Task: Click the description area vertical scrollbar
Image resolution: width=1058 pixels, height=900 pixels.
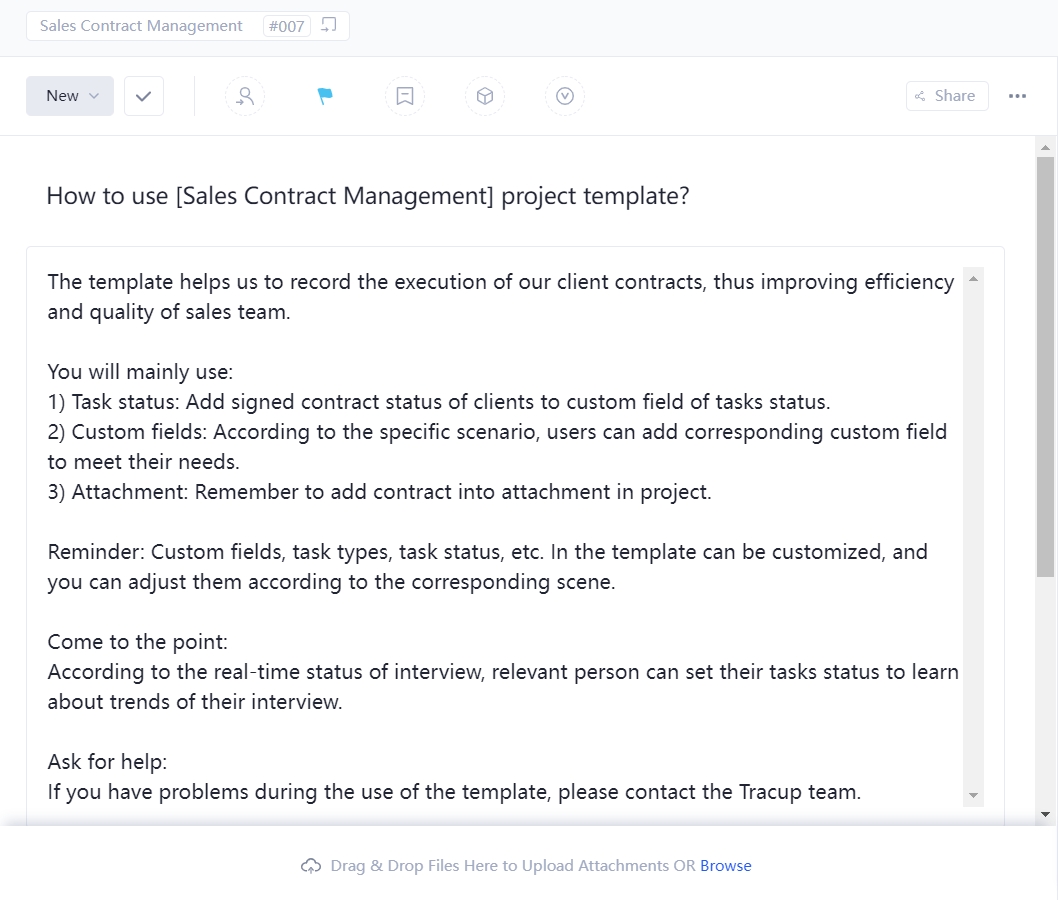Action: tap(974, 530)
